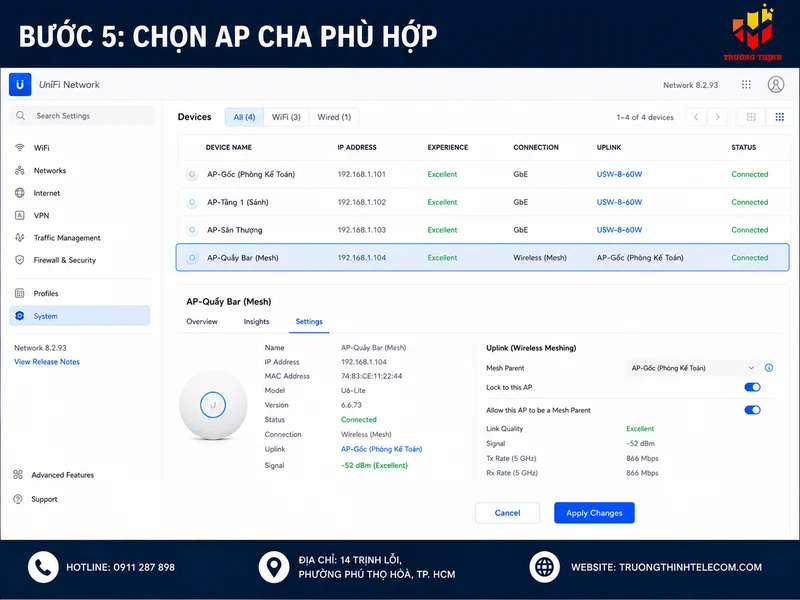This screenshot has height=600, width=800.
Task: Click the Cancel button
Action: coord(507,513)
